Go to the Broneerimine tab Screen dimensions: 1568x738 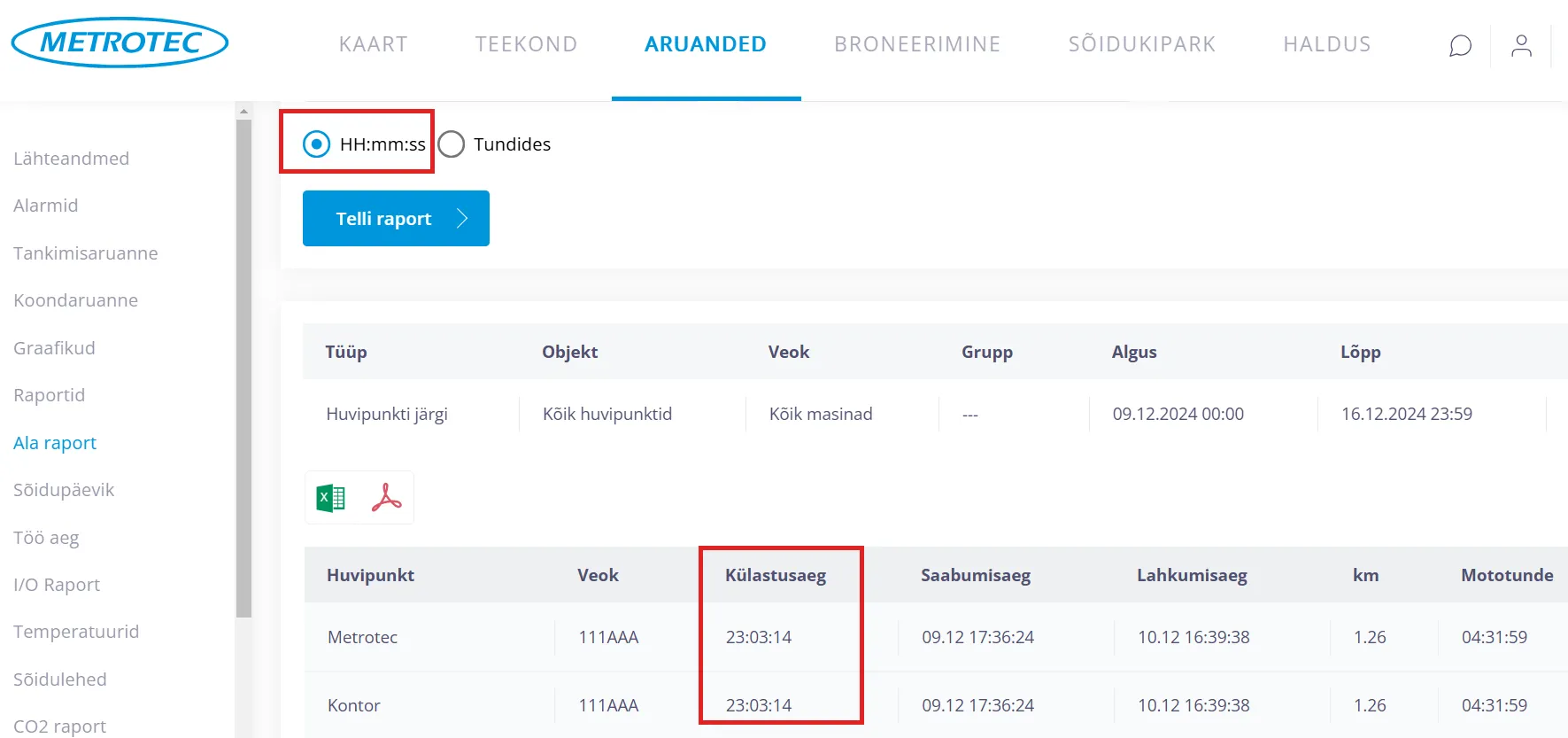[x=916, y=44]
